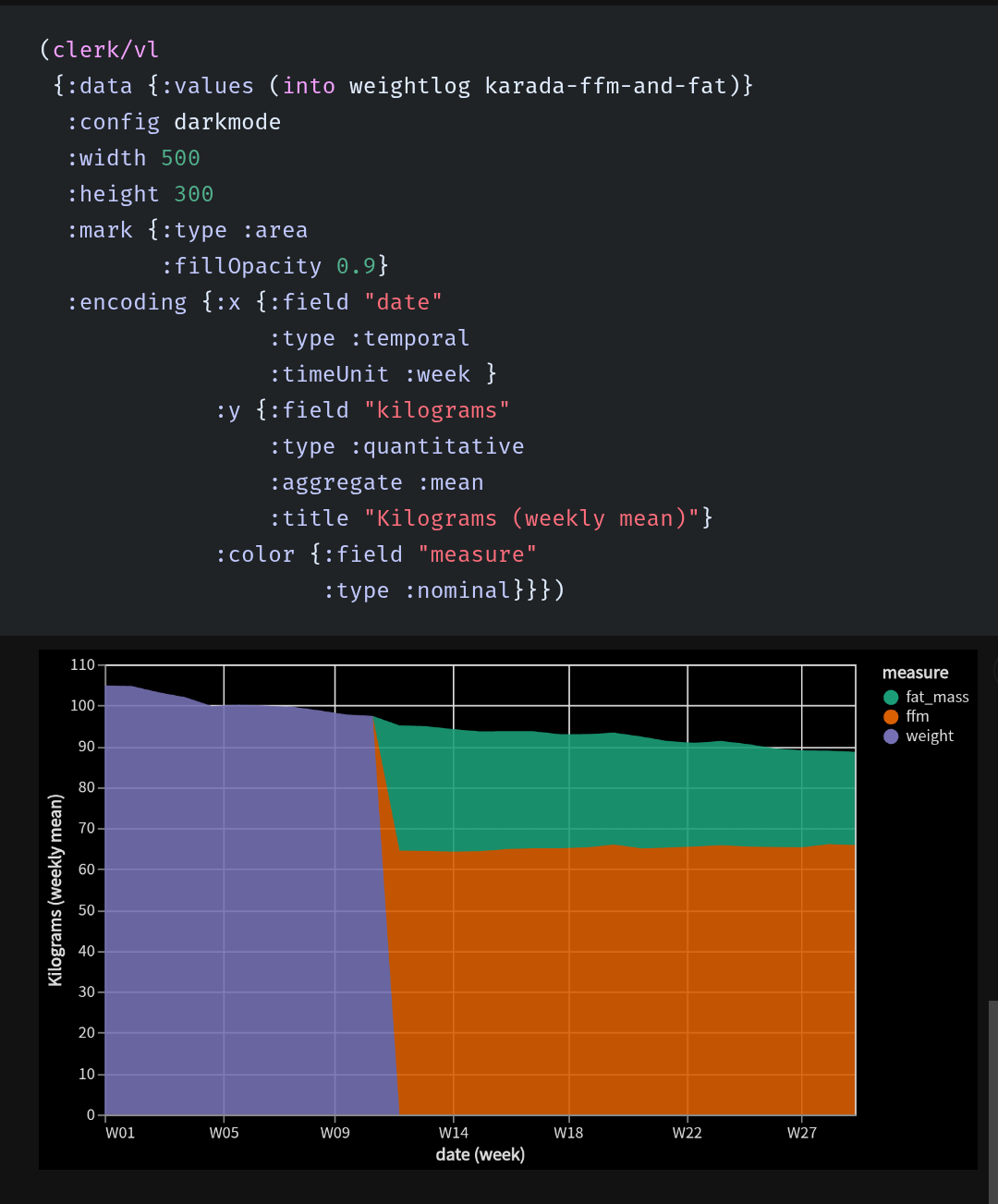Click the clerk/vl code text
The height and width of the screenshot is (1204, 998).
click(x=105, y=50)
